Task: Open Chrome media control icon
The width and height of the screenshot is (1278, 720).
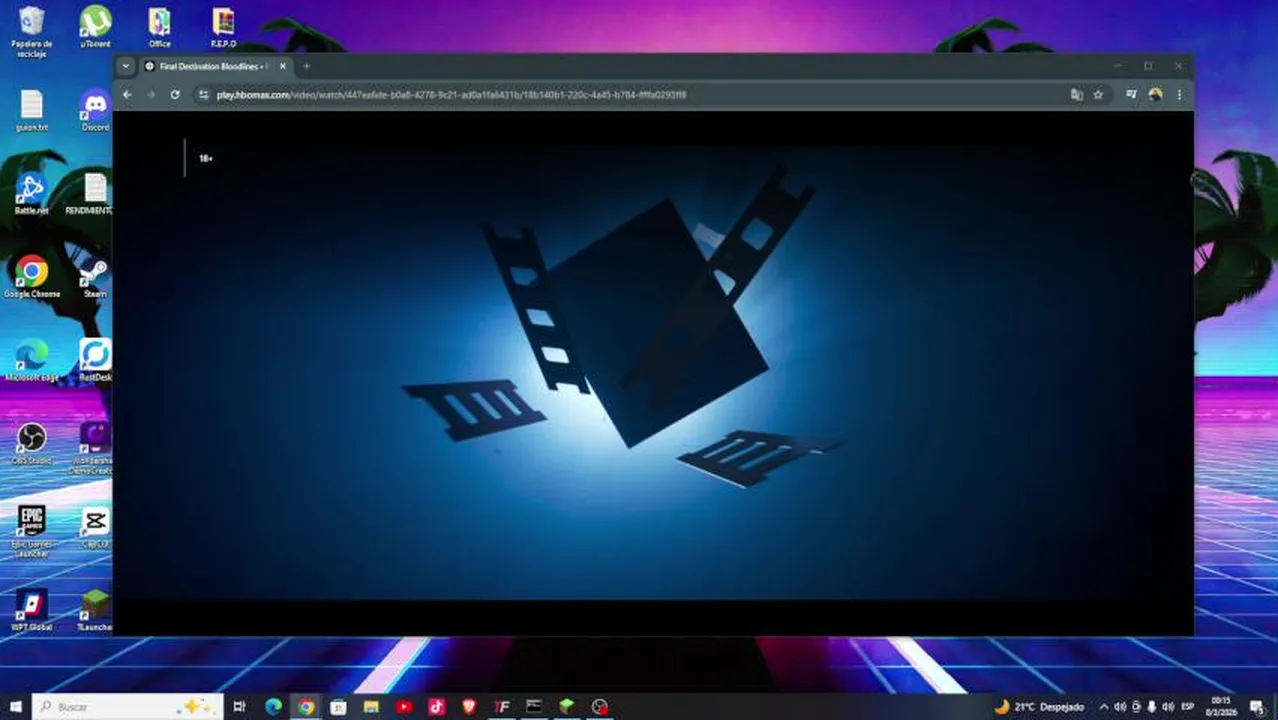Action: (1131, 94)
